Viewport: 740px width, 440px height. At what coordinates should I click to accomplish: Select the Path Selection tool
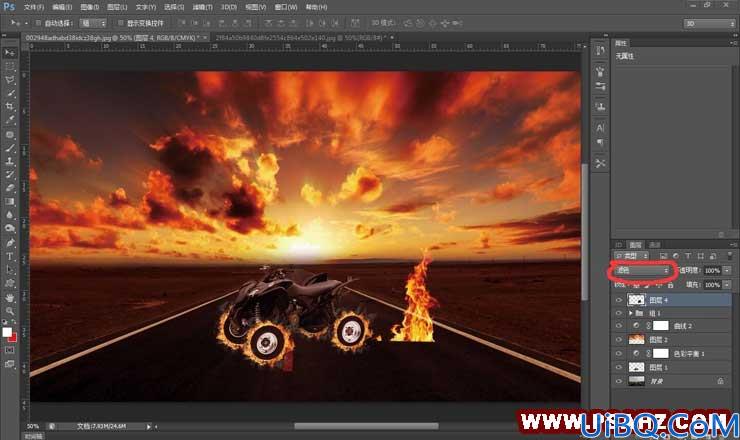point(9,270)
